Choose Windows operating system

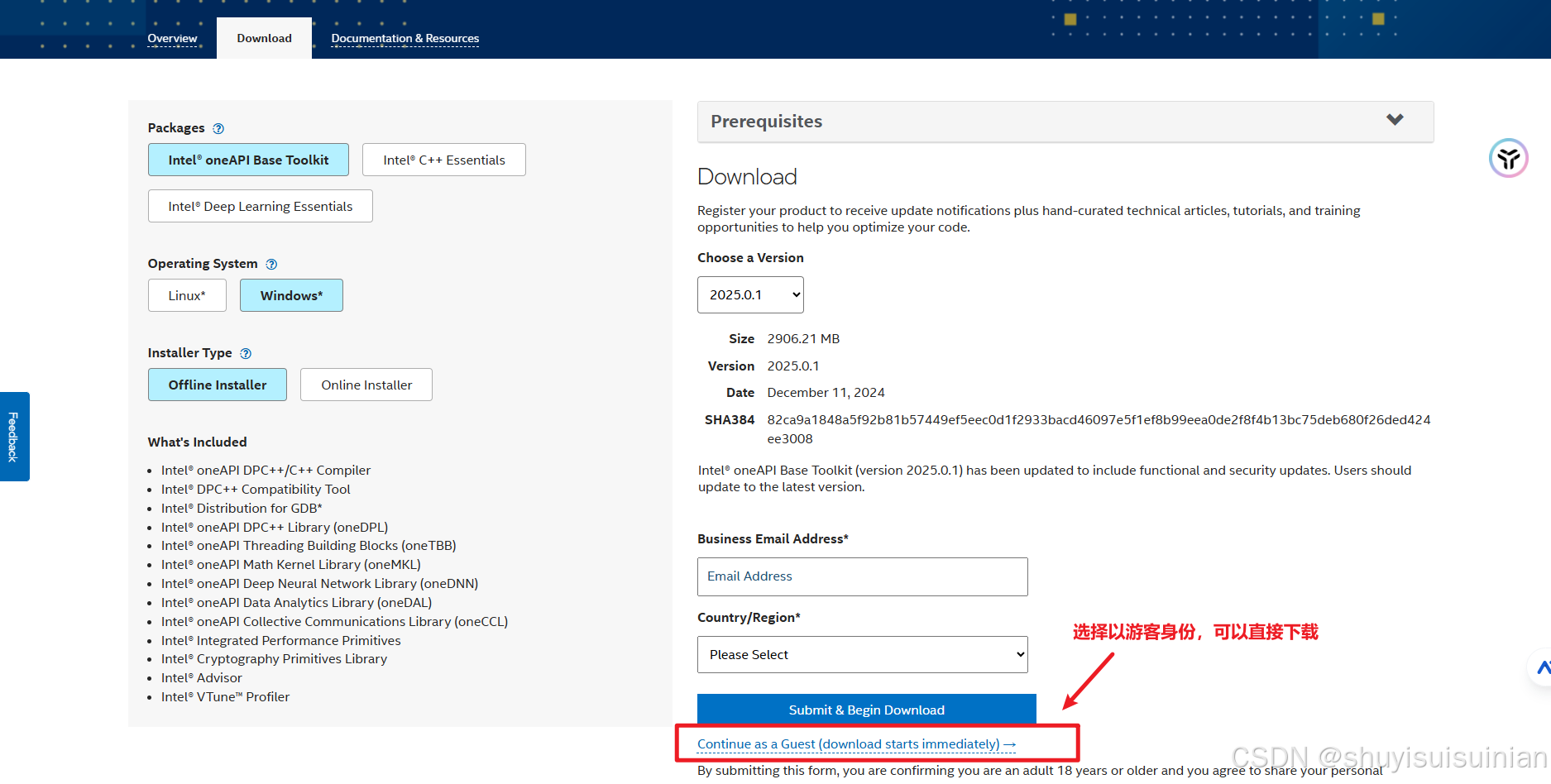pos(291,295)
